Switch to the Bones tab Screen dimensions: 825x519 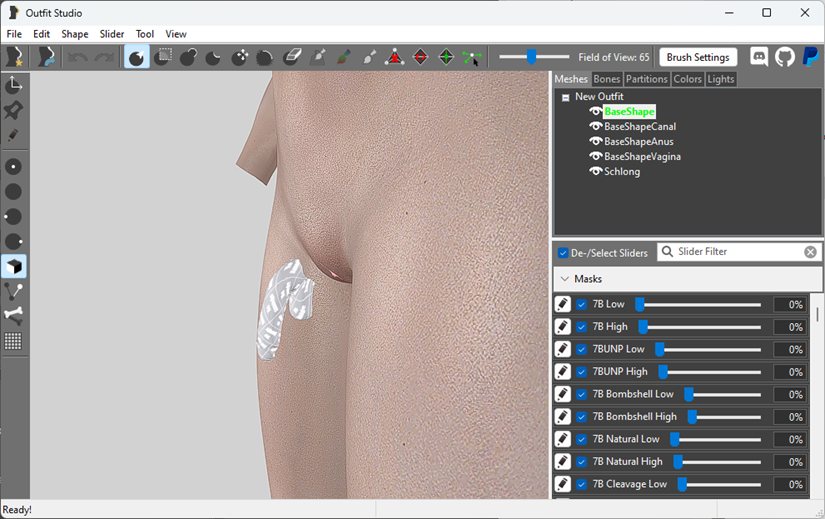click(607, 79)
